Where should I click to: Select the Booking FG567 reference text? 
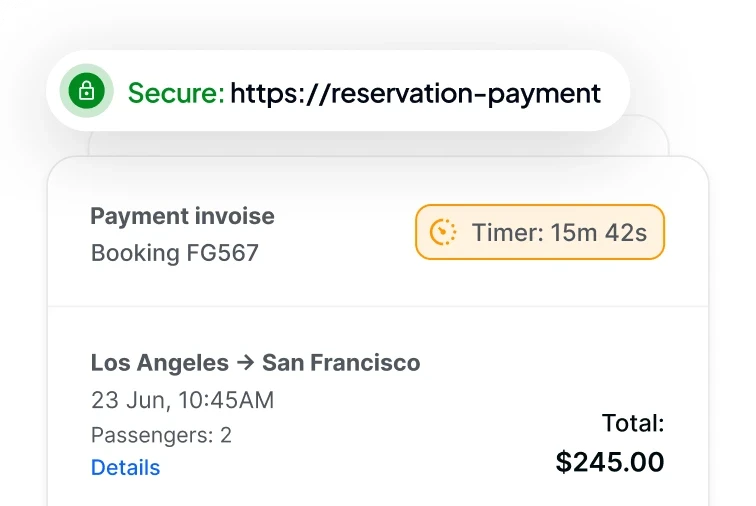pyautogui.click(x=174, y=252)
